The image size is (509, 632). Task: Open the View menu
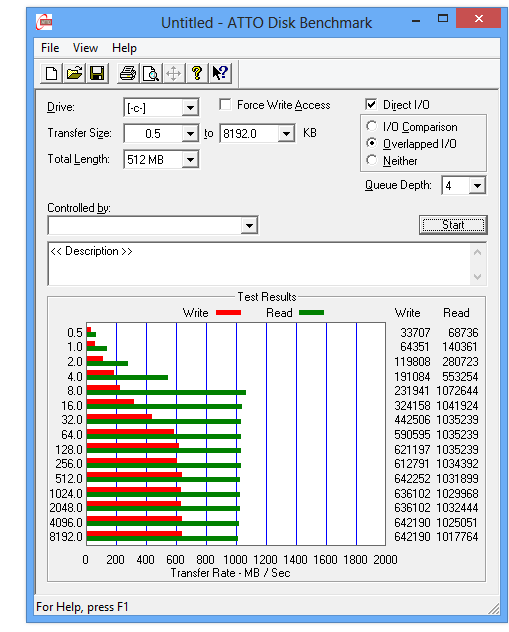click(x=85, y=48)
